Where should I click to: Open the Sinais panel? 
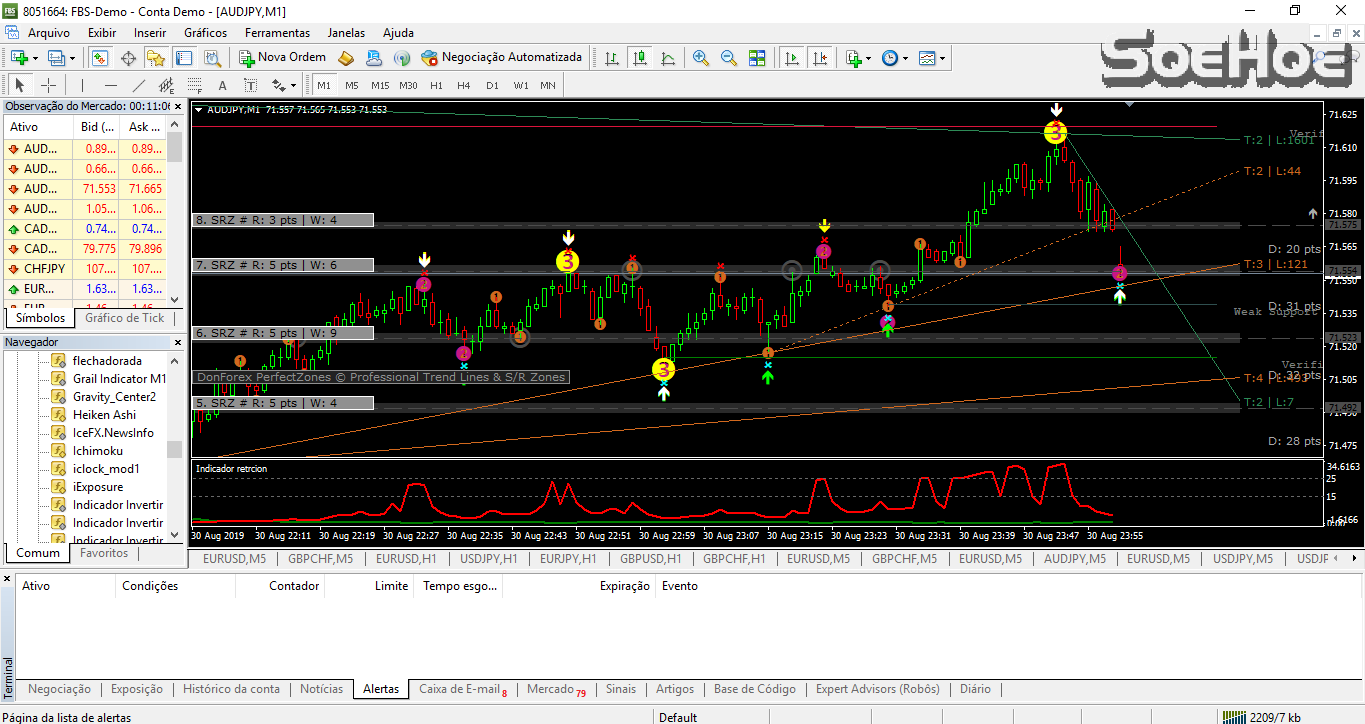[620, 689]
